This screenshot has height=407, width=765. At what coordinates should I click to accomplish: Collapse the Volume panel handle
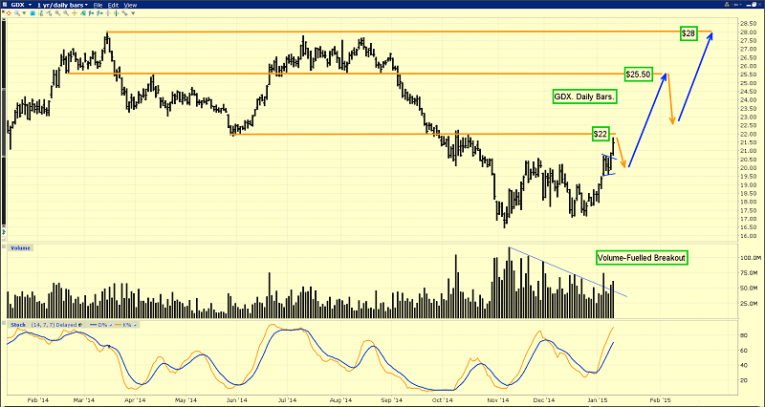point(3,248)
